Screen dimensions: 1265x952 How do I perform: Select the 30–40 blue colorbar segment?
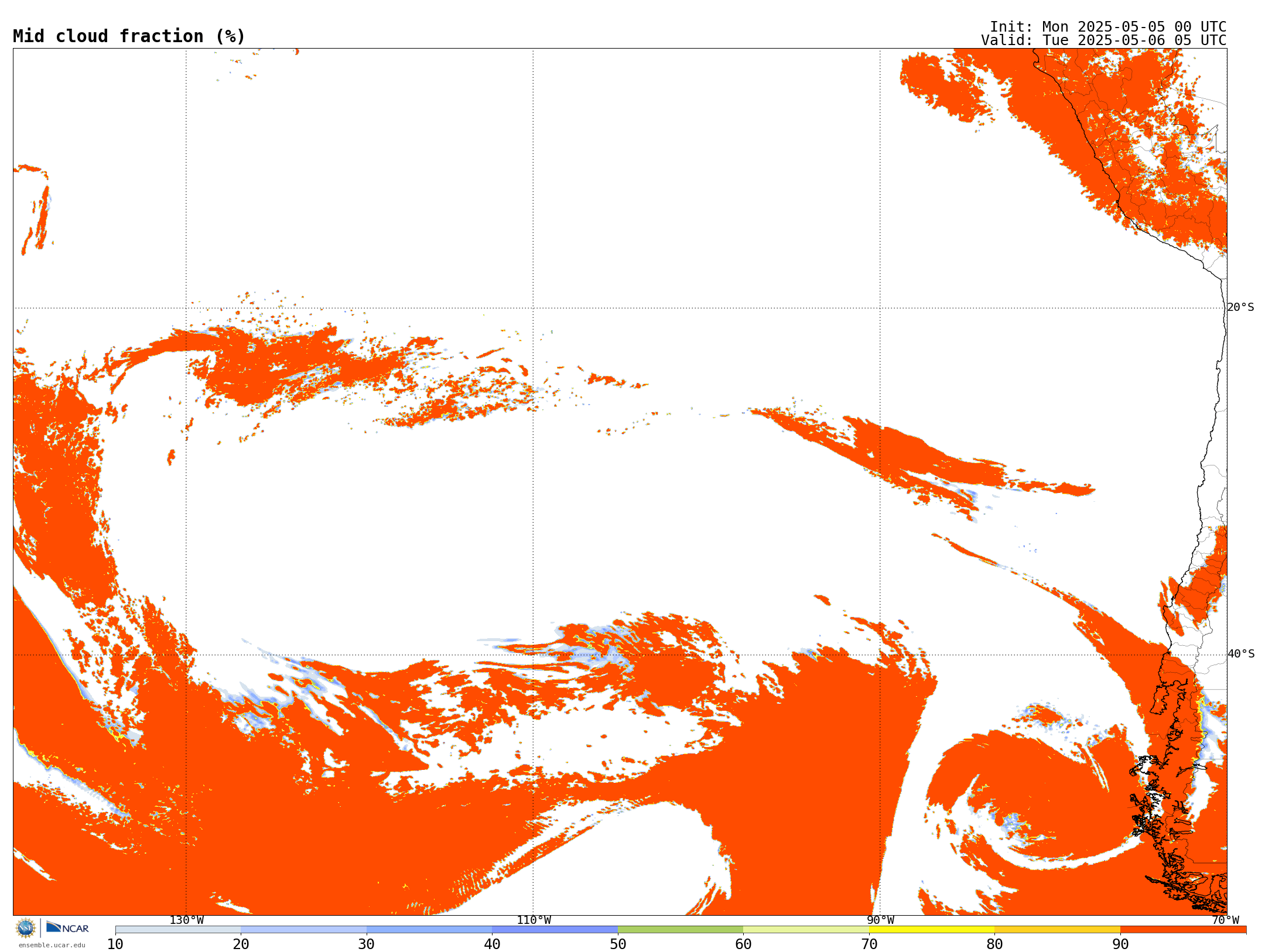click(429, 930)
